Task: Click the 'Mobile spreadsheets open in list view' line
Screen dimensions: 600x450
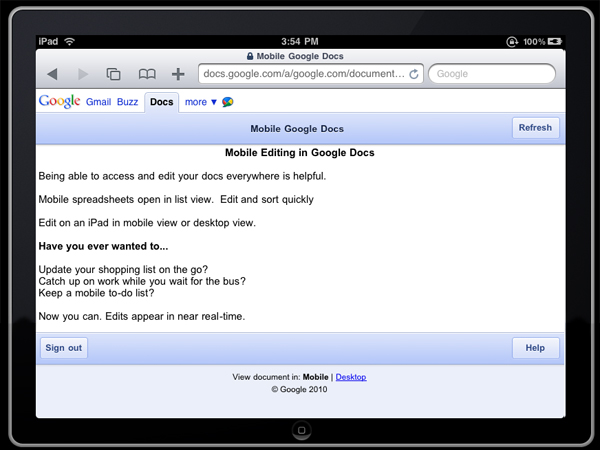Action: pyautogui.click(x=176, y=199)
